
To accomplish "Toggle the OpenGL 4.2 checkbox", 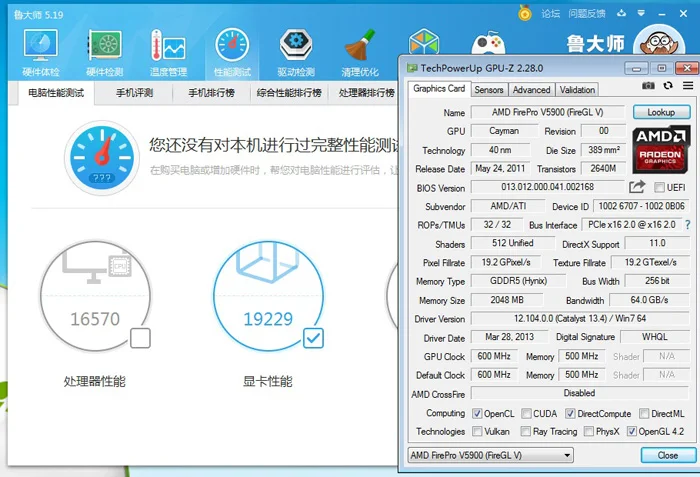I will pyautogui.click(x=631, y=431).
